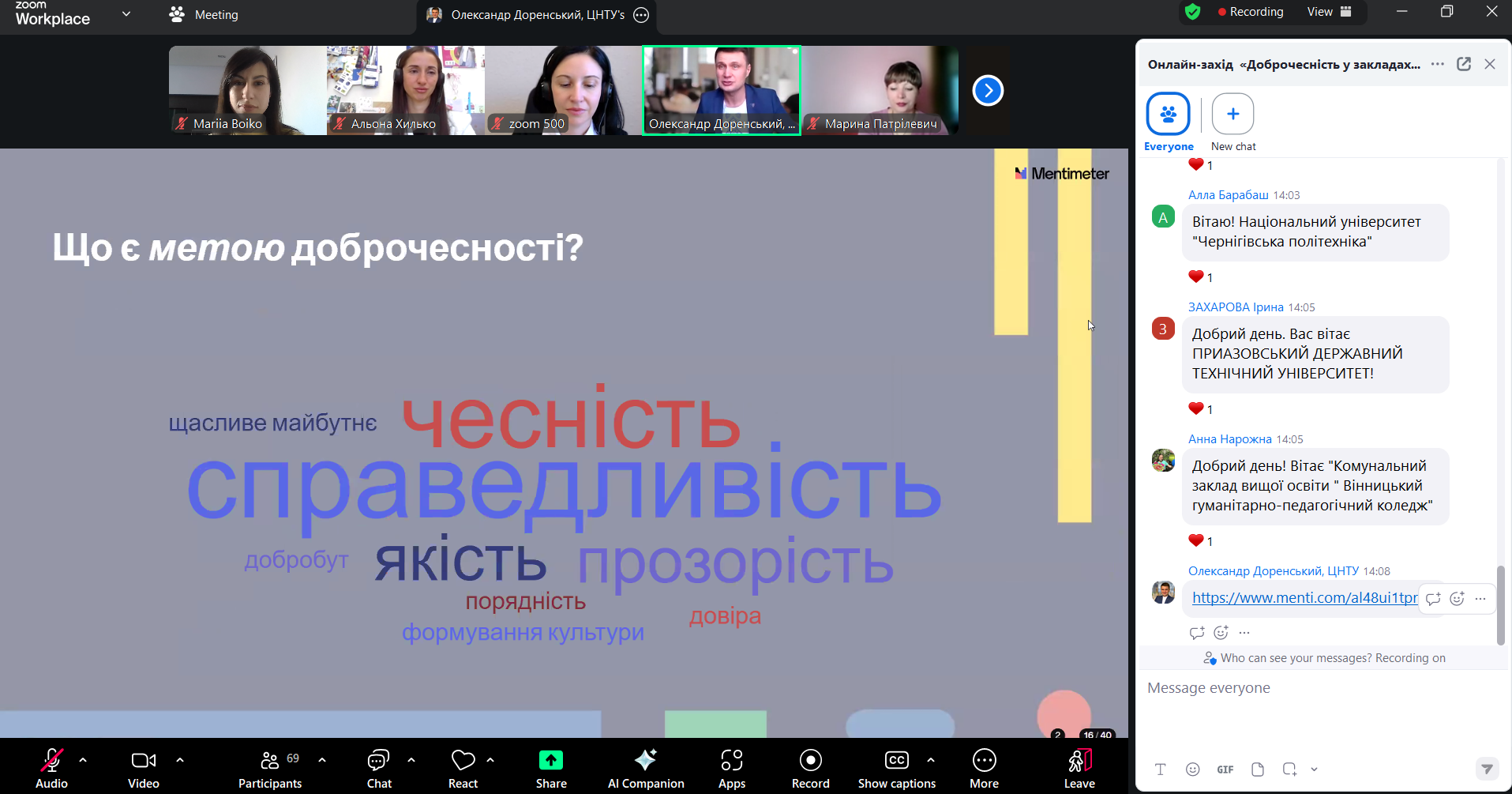Open the menti.com link in chat
The width and height of the screenshot is (1512, 794).
tap(1303, 597)
